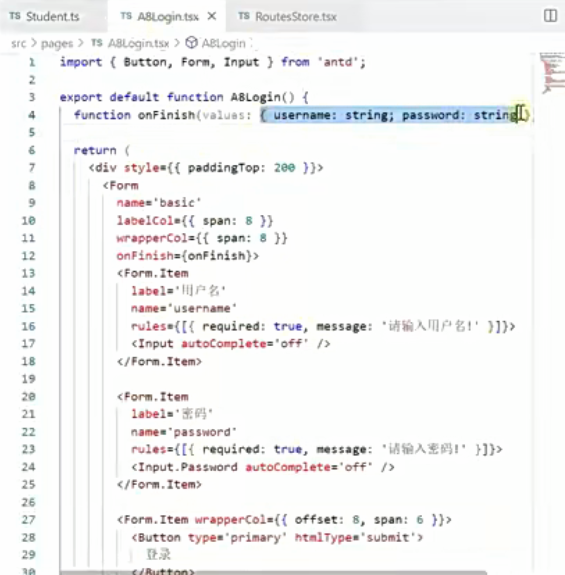Click the '<Form' opening tag on line 8
Viewport: 565px width, 575px height.
coord(121,186)
